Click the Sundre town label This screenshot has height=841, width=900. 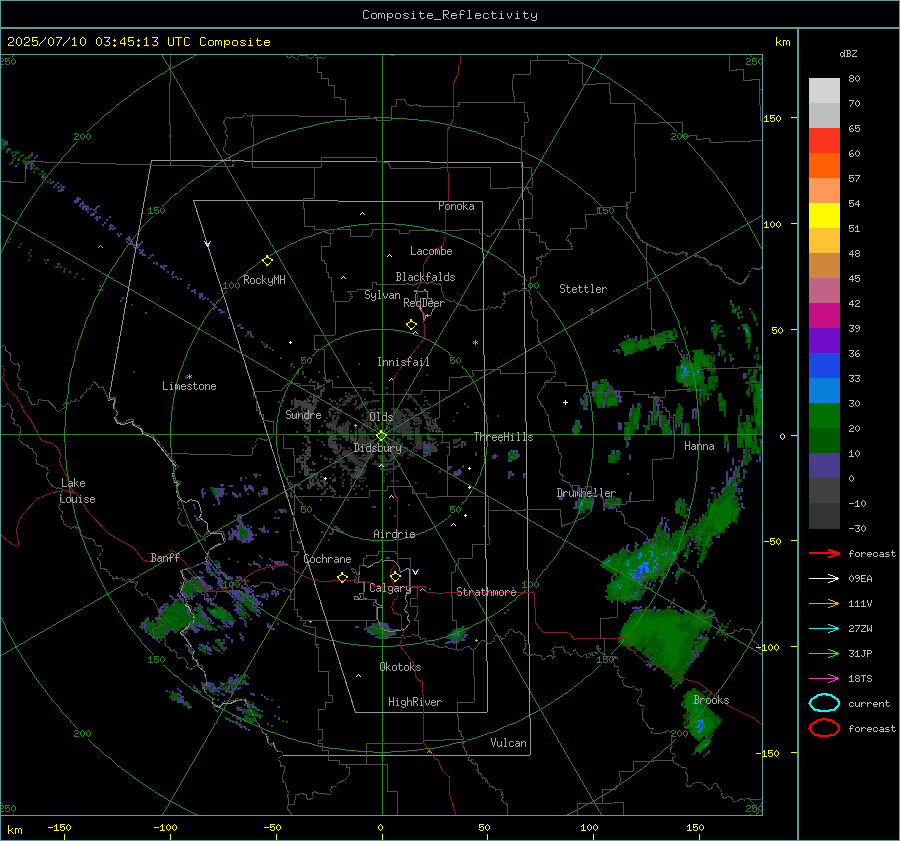click(303, 414)
